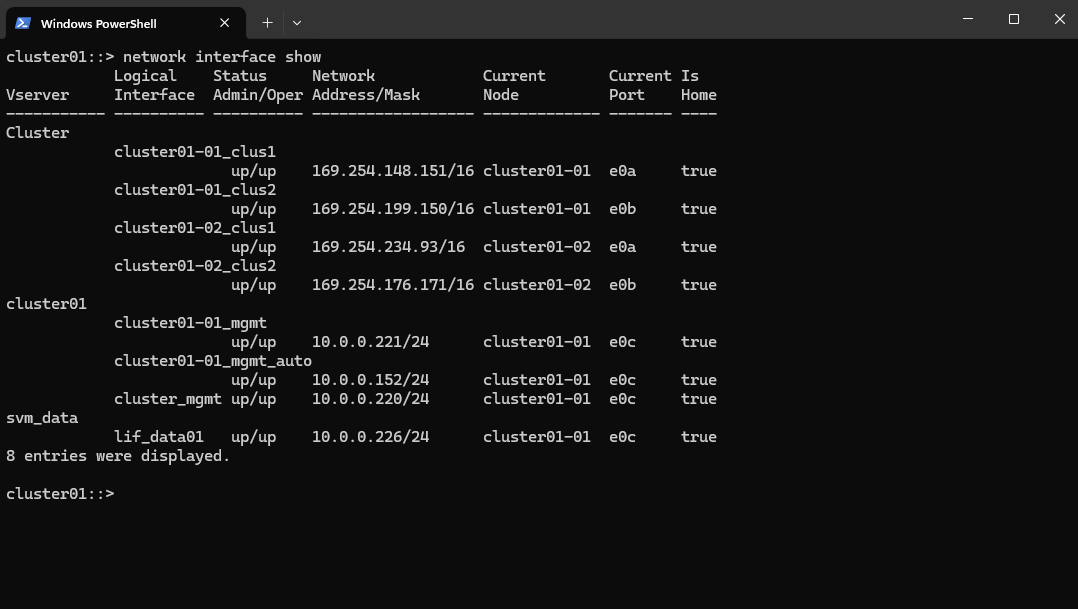Image resolution: width=1078 pixels, height=609 pixels.
Task: Expand the terminal profiles dropdown chevron
Action: pyautogui.click(x=297, y=23)
